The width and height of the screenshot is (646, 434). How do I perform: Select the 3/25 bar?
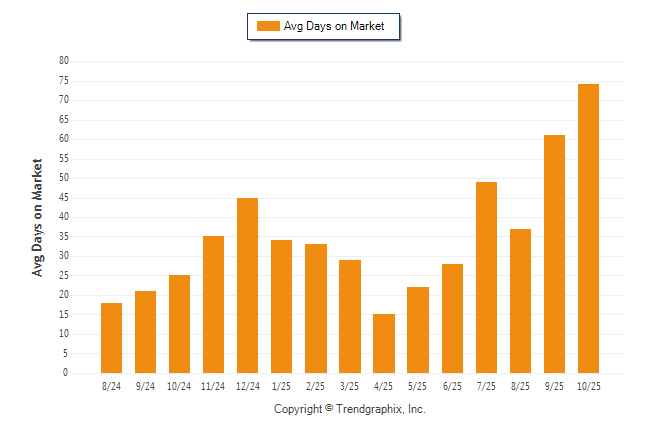(x=349, y=316)
